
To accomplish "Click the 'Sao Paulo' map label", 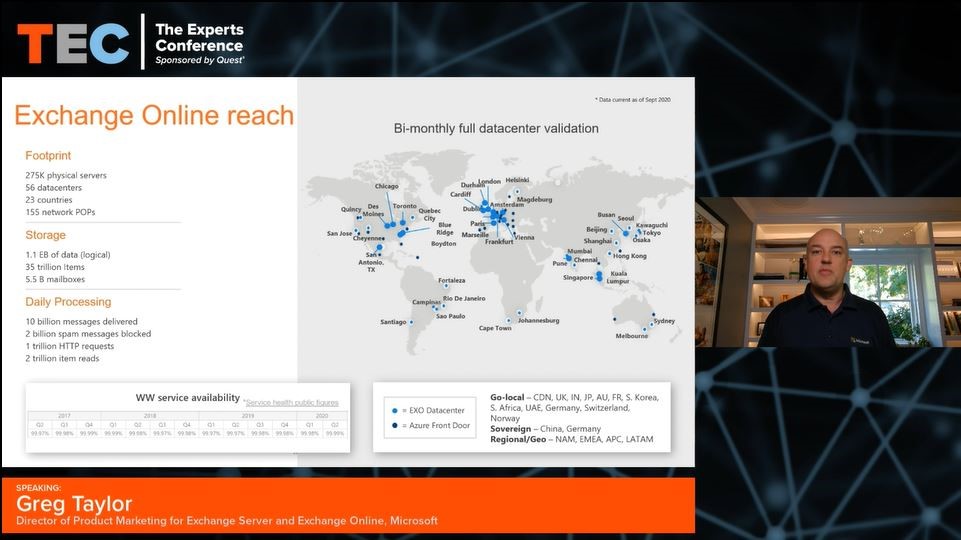I will [x=450, y=316].
